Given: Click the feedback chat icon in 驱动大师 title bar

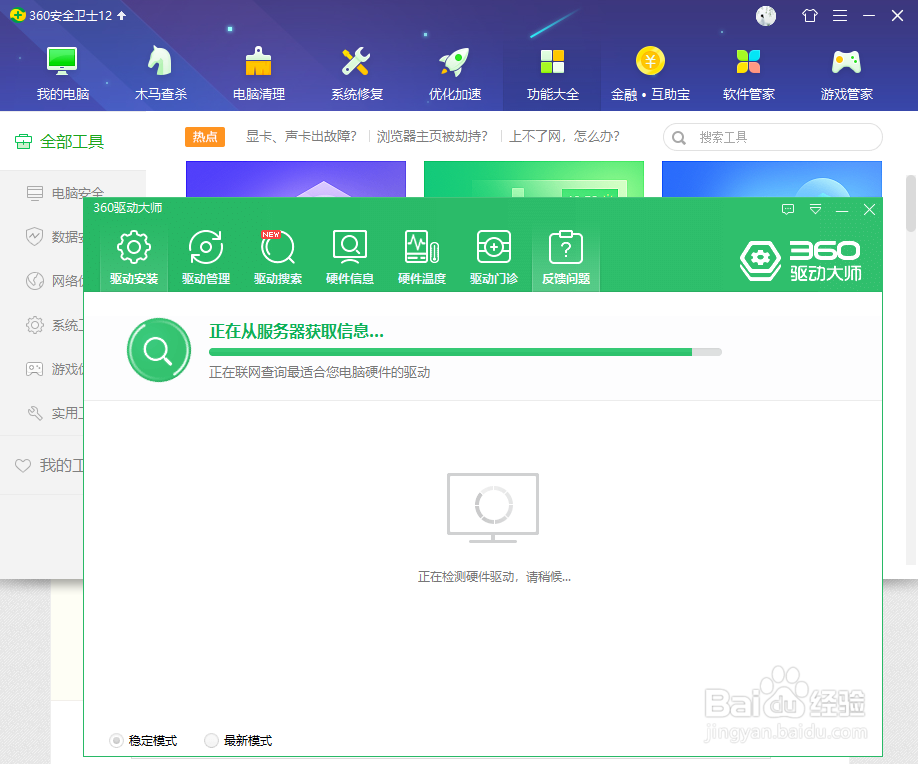Looking at the screenshot, I should 788,210.
